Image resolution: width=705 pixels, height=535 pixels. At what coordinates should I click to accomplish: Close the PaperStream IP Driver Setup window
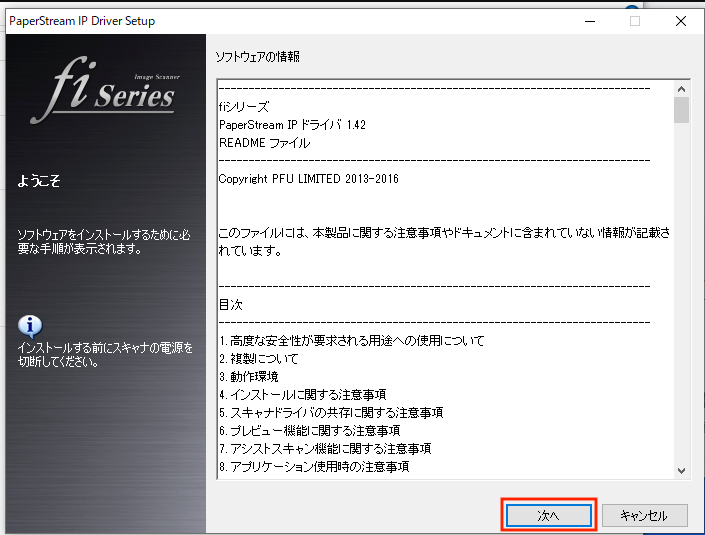point(681,21)
